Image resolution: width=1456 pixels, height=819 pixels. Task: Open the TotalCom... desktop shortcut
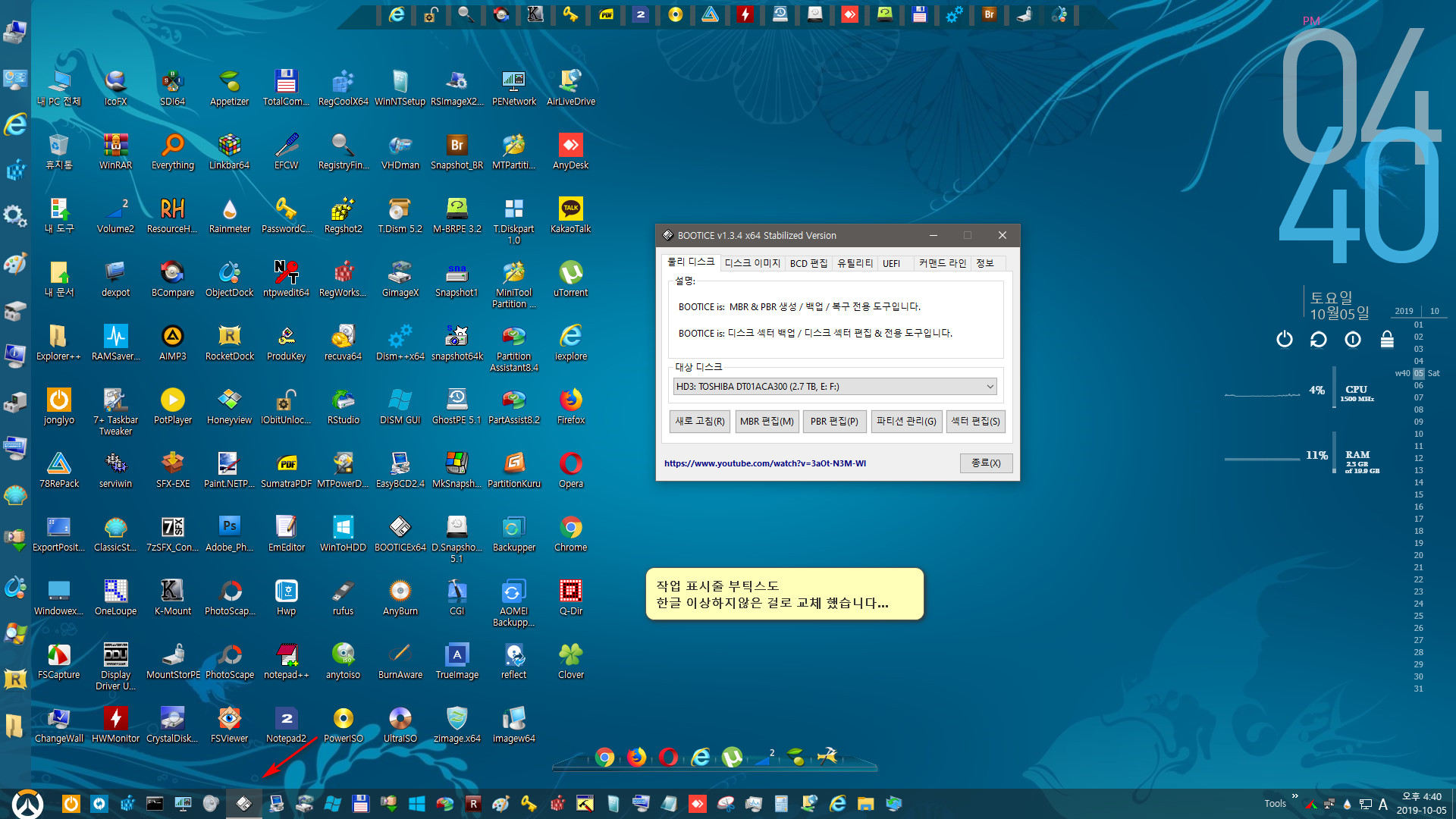286,87
